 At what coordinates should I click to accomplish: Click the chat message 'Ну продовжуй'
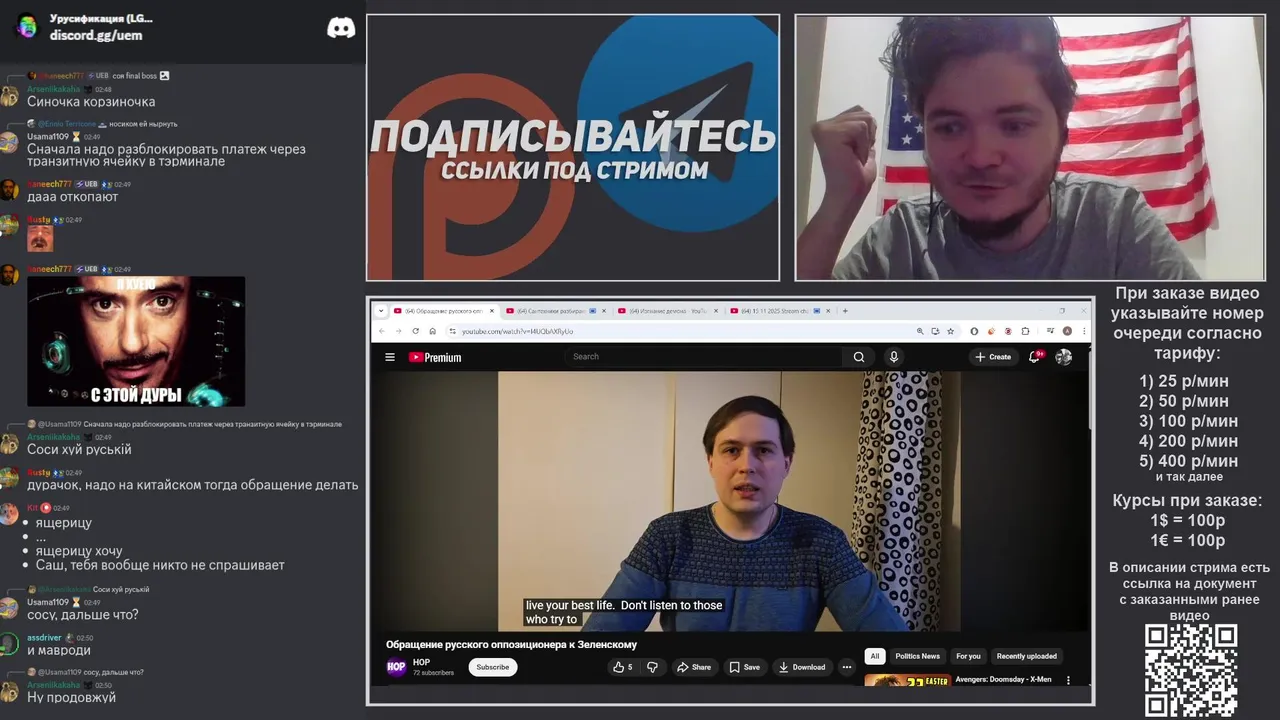(x=71, y=697)
